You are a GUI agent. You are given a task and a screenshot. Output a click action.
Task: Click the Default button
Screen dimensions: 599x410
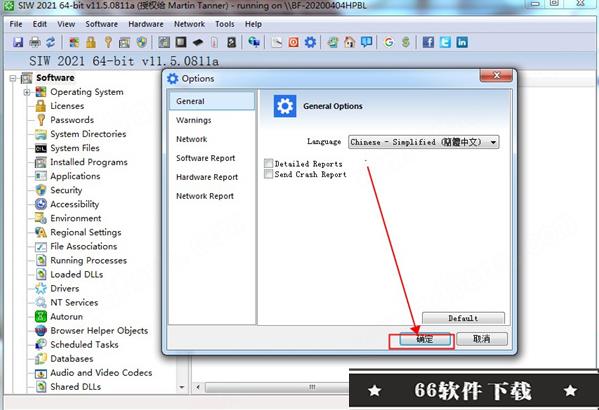pyautogui.click(x=463, y=318)
